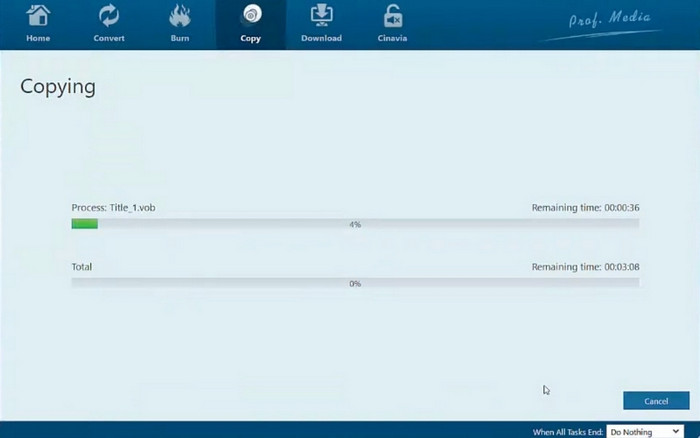The image size is (700, 438).
Task: Open the Burn flame icon
Action: click(x=180, y=16)
